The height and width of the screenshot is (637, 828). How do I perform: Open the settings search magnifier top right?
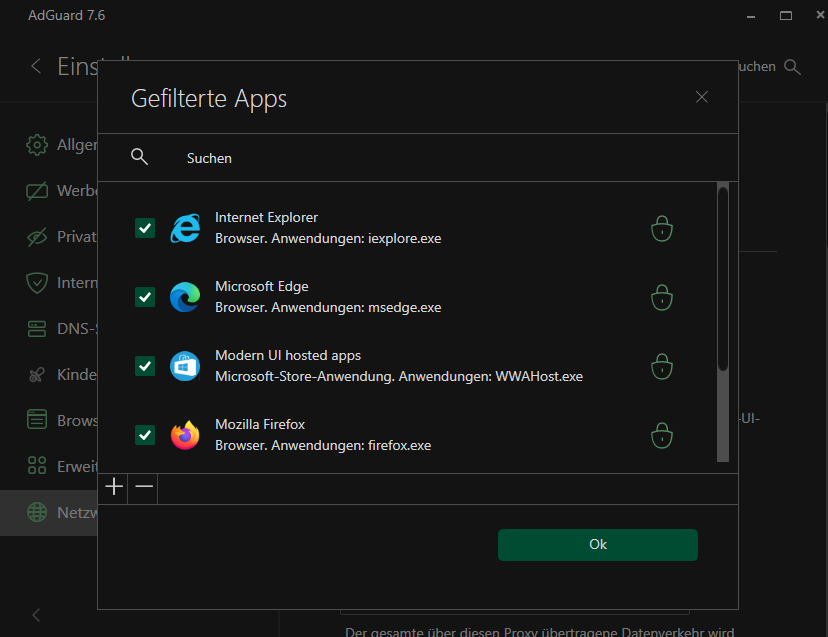(793, 66)
